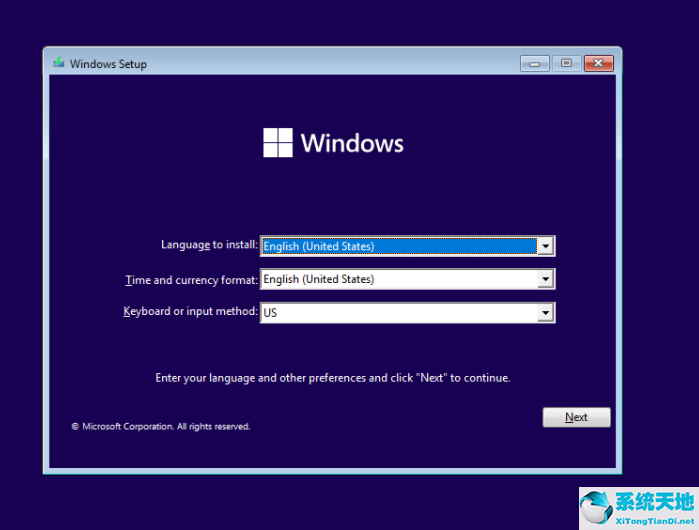Click the Microsoft Corporation copyright text

click(x=161, y=427)
